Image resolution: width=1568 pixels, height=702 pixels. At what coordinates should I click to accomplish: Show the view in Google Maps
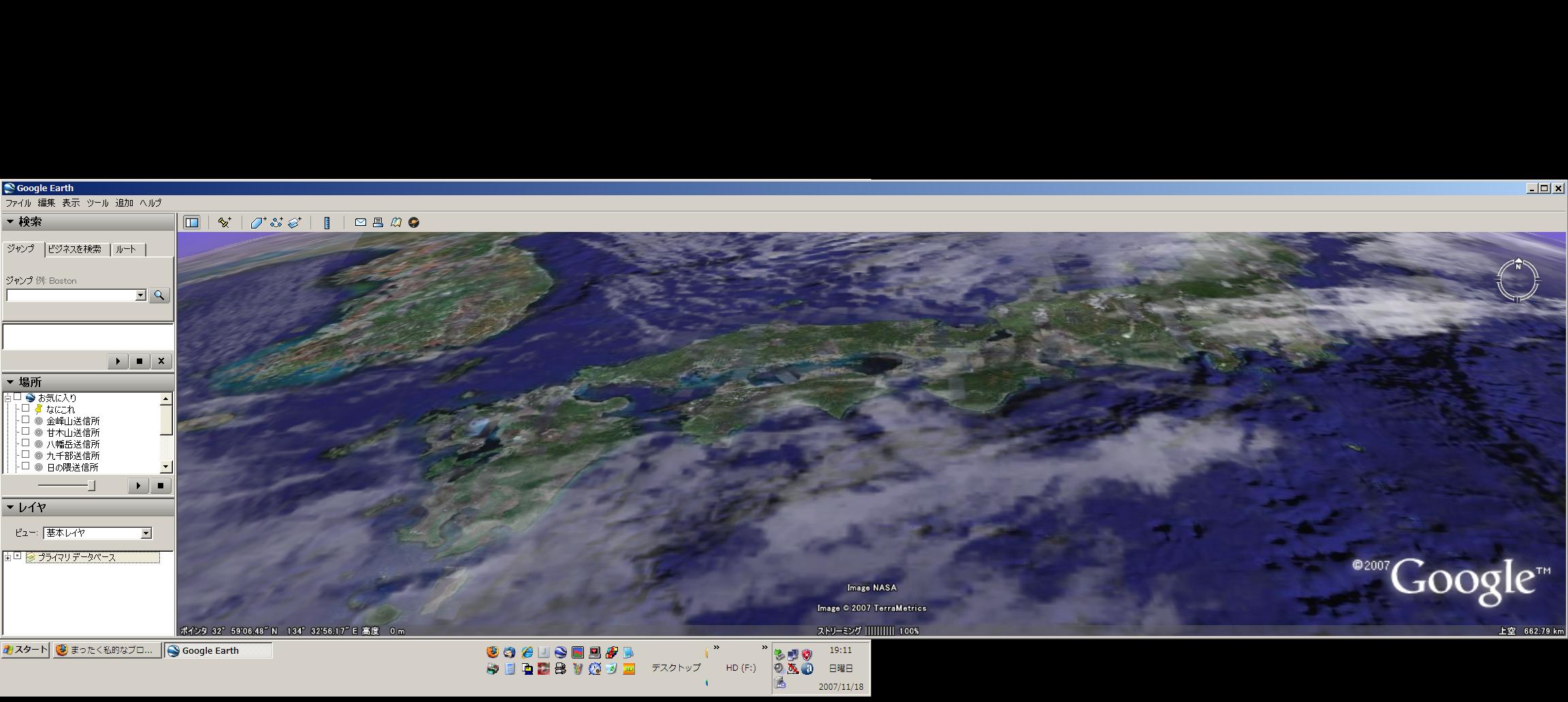[396, 222]
